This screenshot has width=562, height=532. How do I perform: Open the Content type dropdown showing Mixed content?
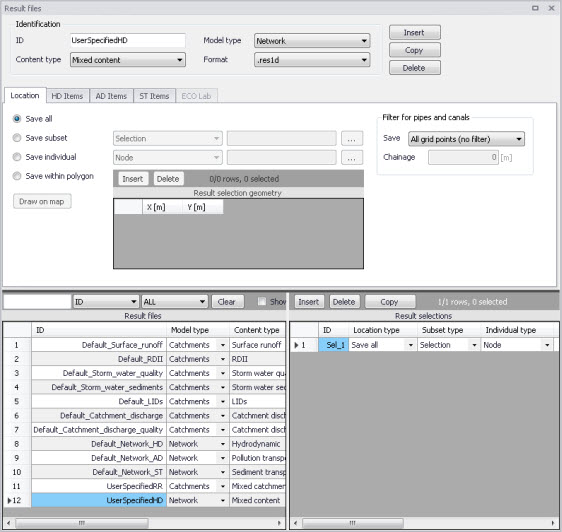(x=128, y=60)
